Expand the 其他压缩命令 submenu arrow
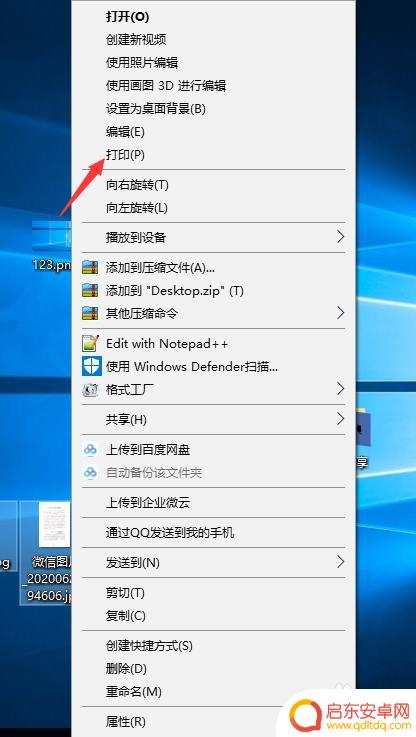 click(341, 313)
